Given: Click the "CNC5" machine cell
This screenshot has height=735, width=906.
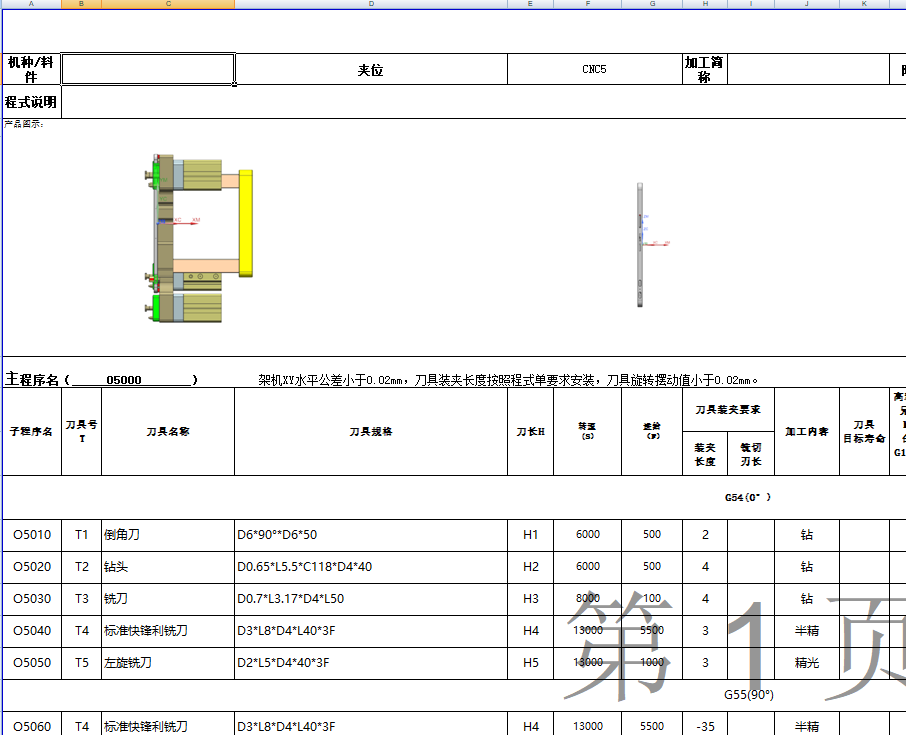Looking at the screenshot, I should point(595,68).
